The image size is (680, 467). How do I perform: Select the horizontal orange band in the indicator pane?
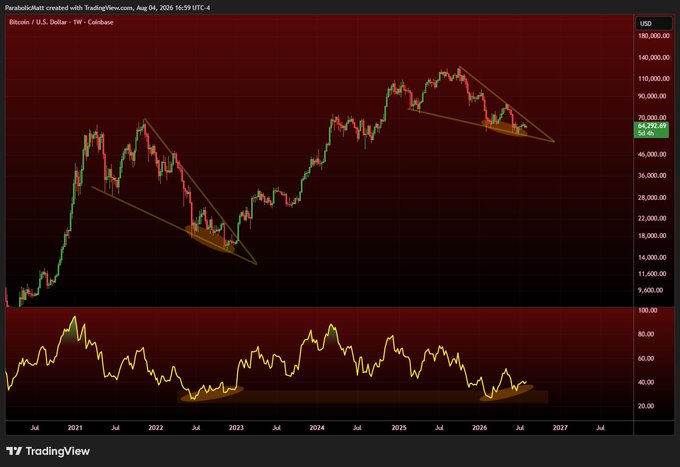click(x=363, y=396)
